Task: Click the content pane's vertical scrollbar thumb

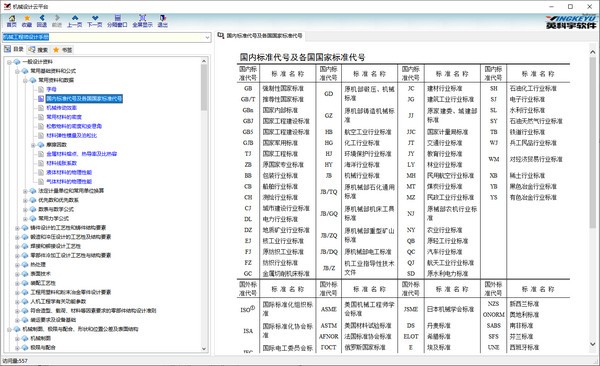Action: [592, 142]
